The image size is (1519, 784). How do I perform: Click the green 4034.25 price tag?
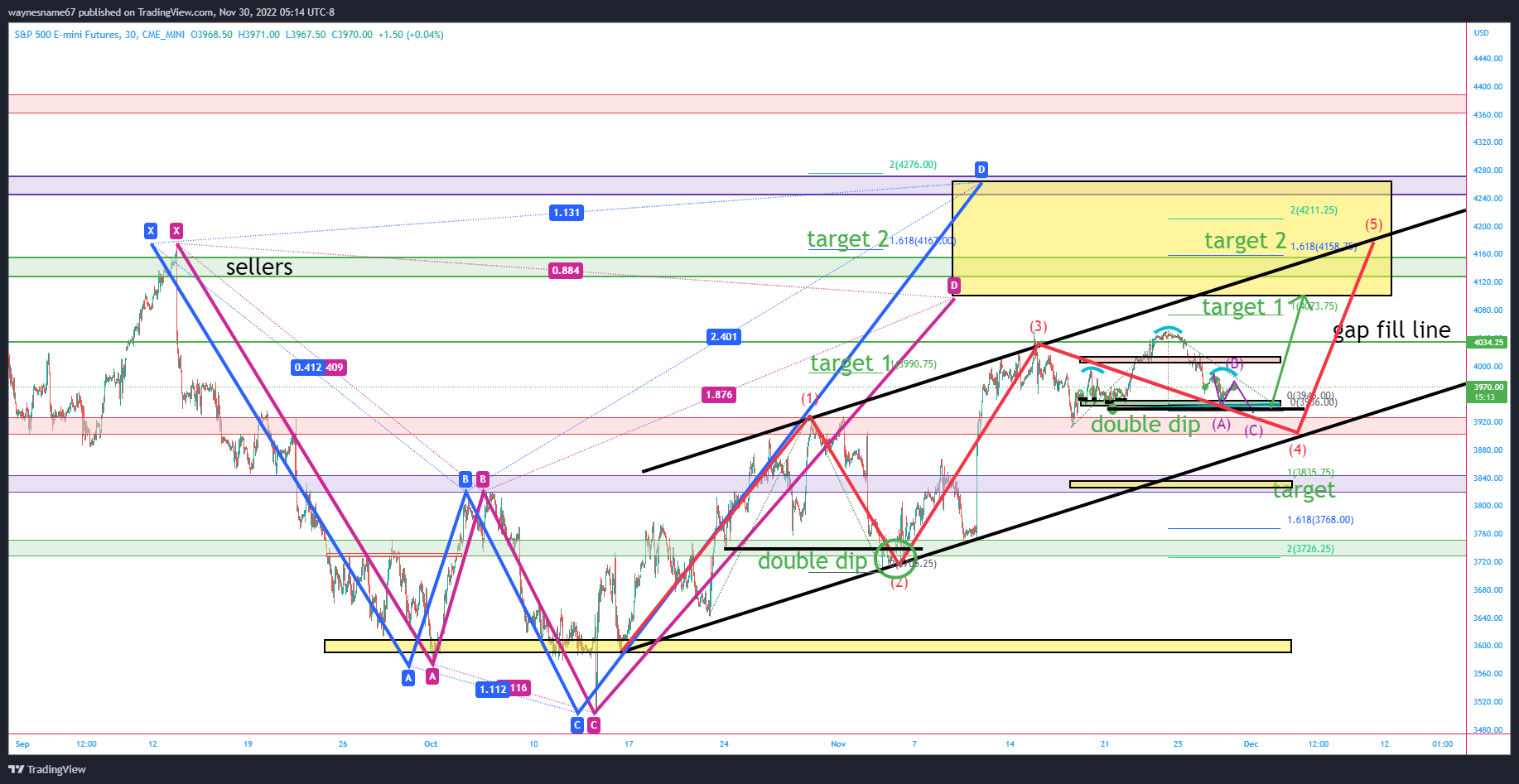point(1488,342)
